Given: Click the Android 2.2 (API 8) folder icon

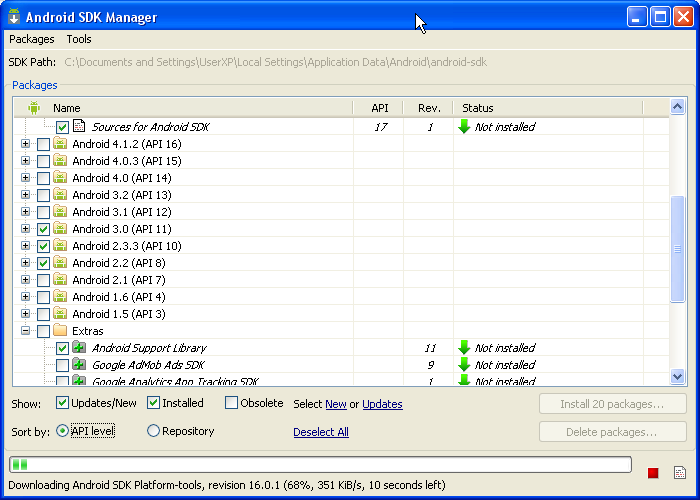Looking at the screenshot, I should click(x=60, y=262).
